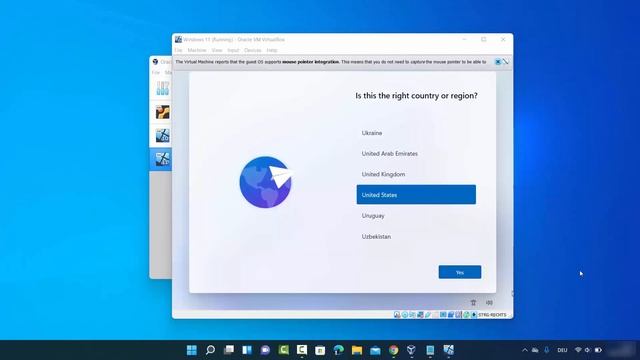Click the CPU status icon in status bar
The image size is (640, 360).
(458, 315)
